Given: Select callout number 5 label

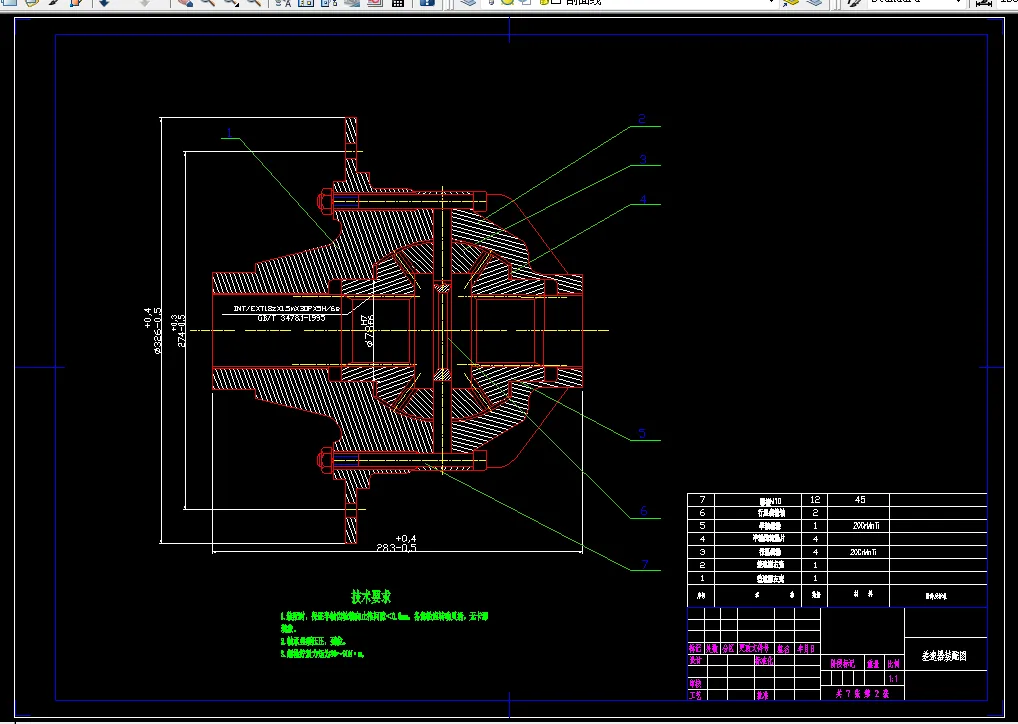Looking at the screenshot, I should pos(641,433).
